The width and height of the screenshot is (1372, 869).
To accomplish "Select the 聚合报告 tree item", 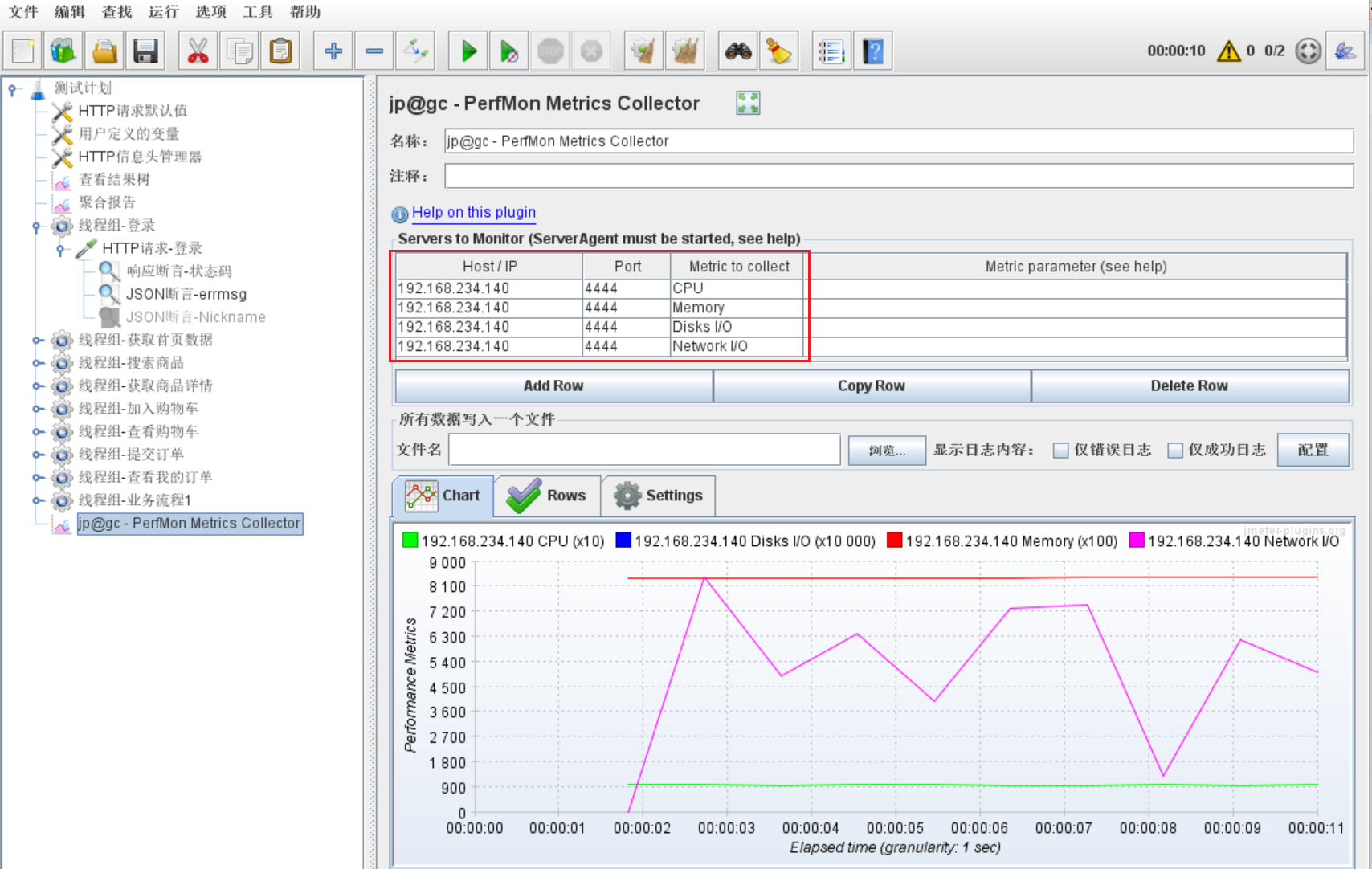I will coord(107,202).
